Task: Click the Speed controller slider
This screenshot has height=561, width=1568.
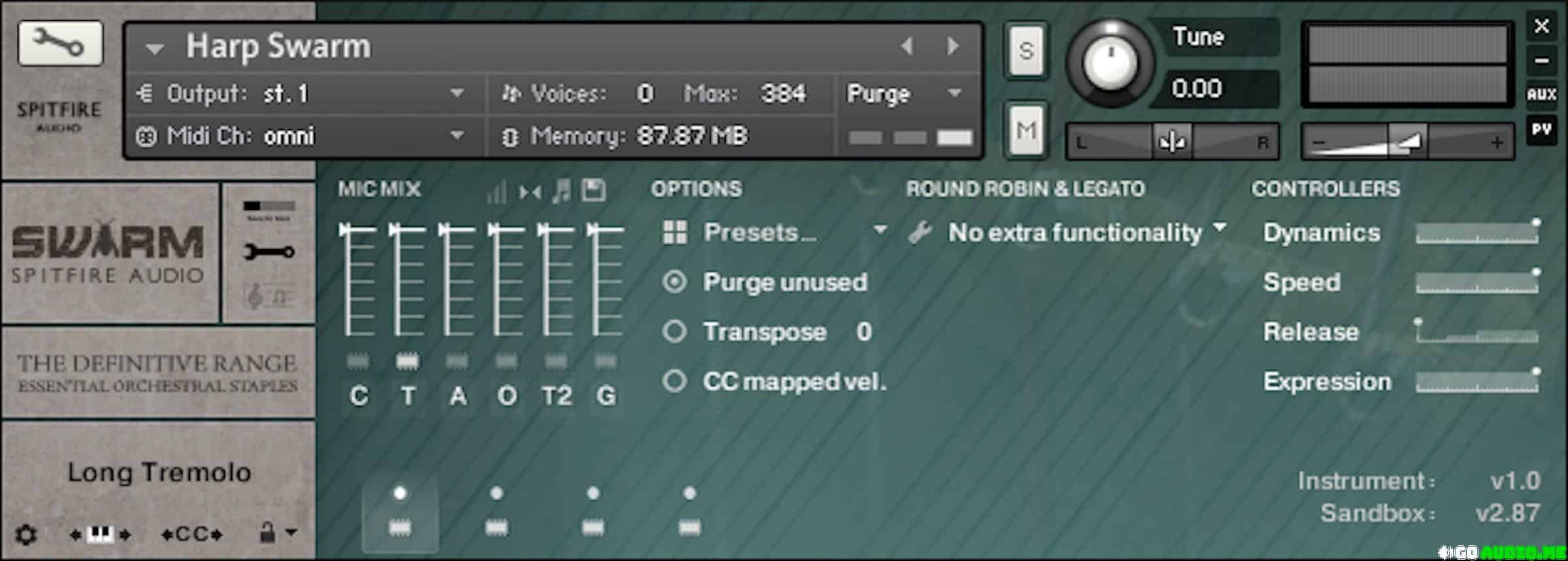Action: point(1477,282)
